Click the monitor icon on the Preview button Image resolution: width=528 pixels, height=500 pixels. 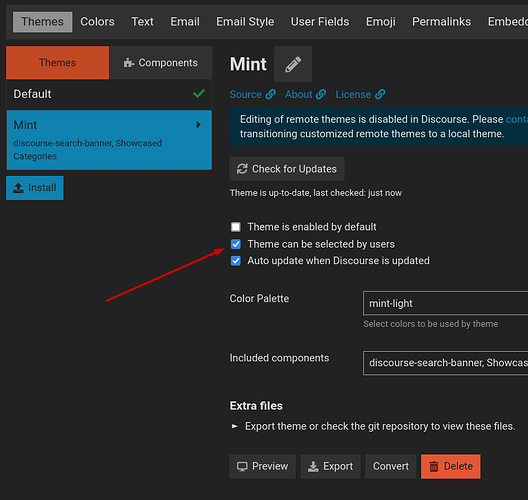pyautogui.click(x=242, y=466)
